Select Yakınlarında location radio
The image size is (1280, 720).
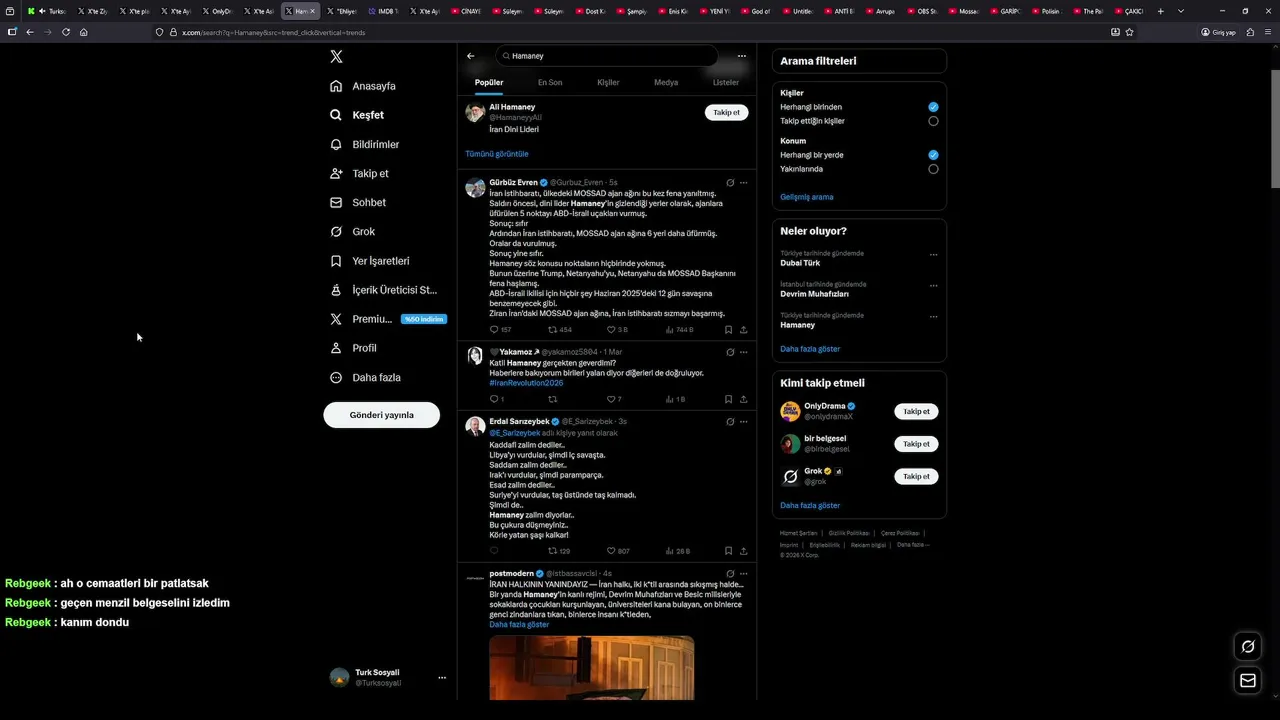tap(933, 169)
